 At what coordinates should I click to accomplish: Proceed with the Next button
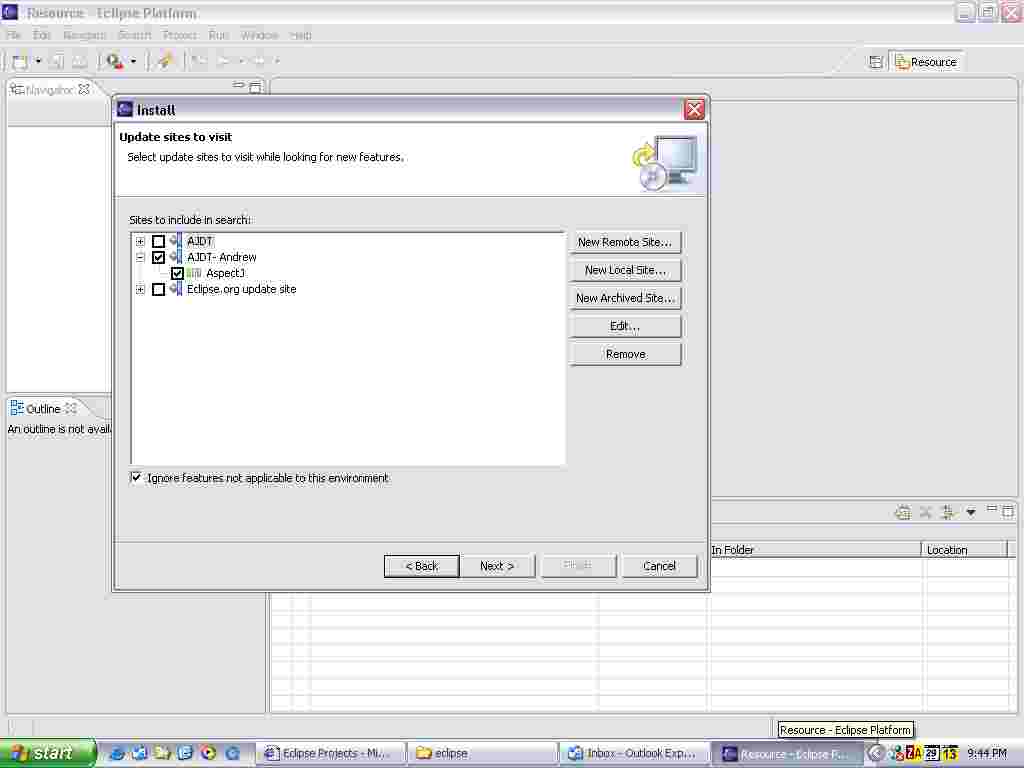(497, 566)
